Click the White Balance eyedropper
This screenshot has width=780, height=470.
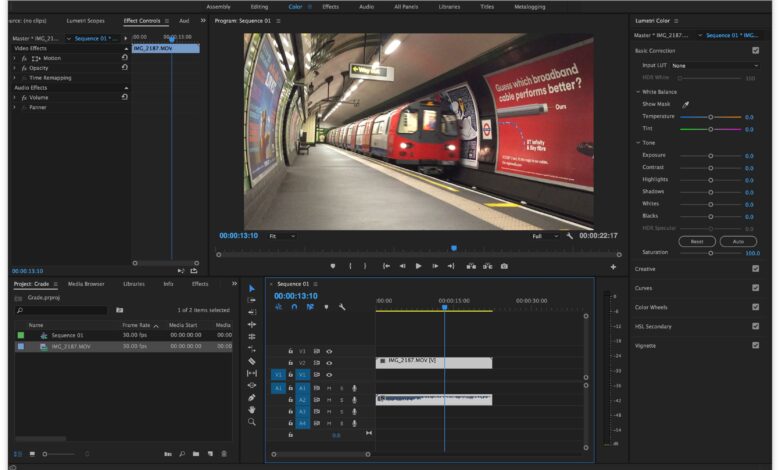click(x=686, y=104)
